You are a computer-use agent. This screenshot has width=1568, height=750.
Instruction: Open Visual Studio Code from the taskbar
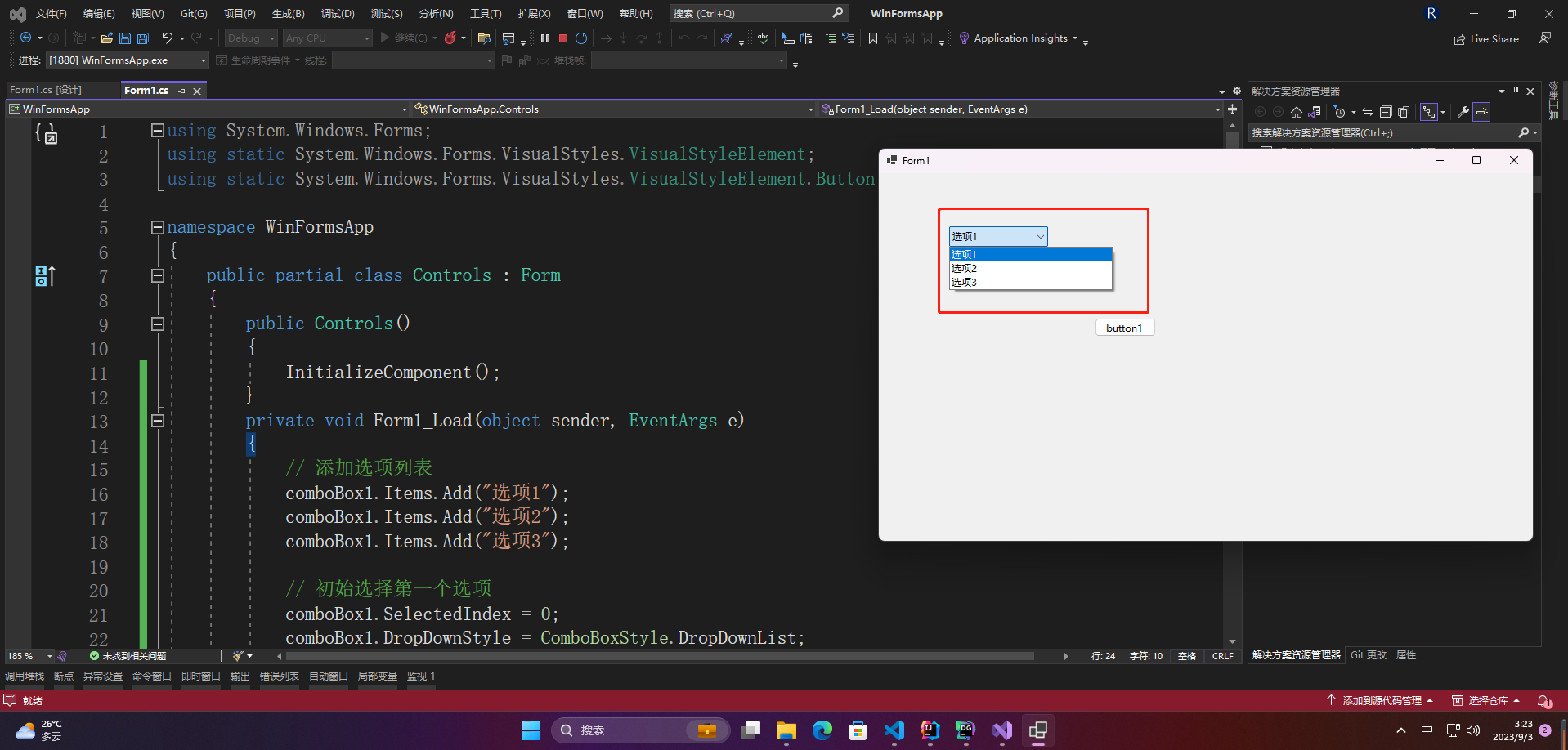tap(894, 730)
